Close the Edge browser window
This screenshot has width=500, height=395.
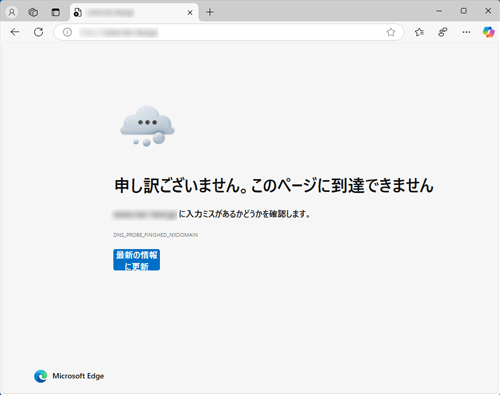[x=488, y=11]
